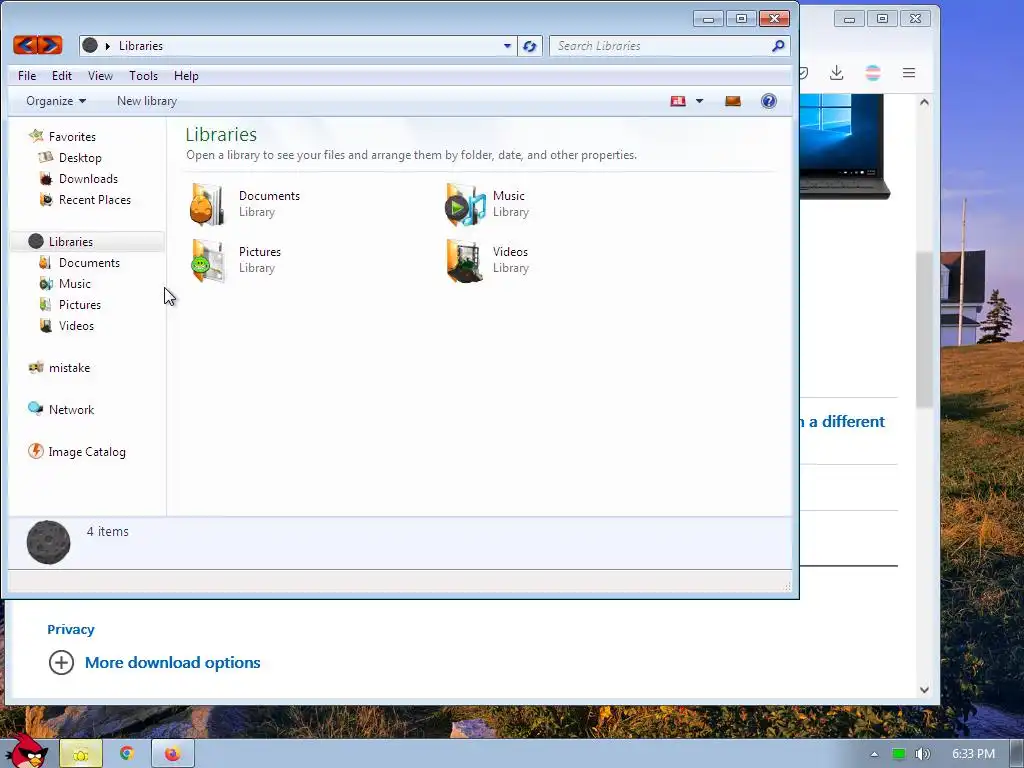The image size is (1024, 768).
Task: Open the mistake user folder
Action: [x=69, y=368]
